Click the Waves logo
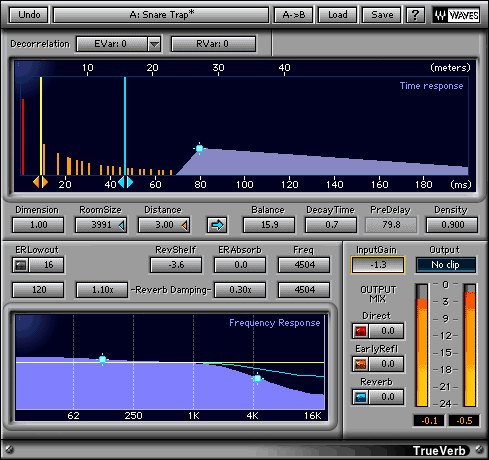The height and width of the screenshot is (460, 489). click(x=456, y=15)
